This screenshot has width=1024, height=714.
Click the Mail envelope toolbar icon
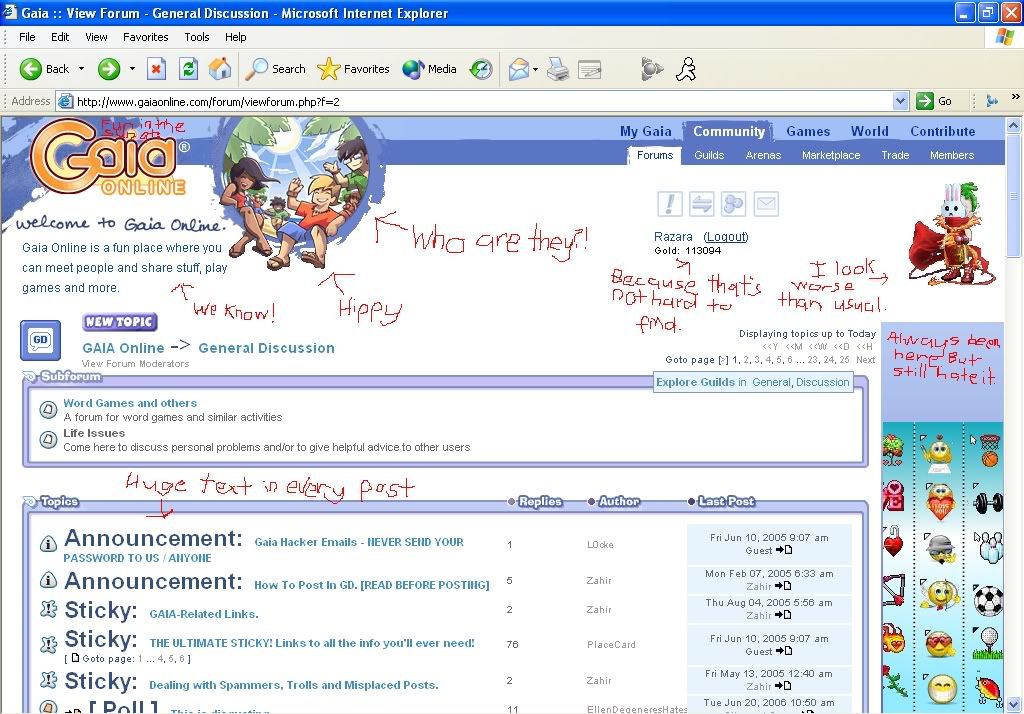click(x=519, y=69)
